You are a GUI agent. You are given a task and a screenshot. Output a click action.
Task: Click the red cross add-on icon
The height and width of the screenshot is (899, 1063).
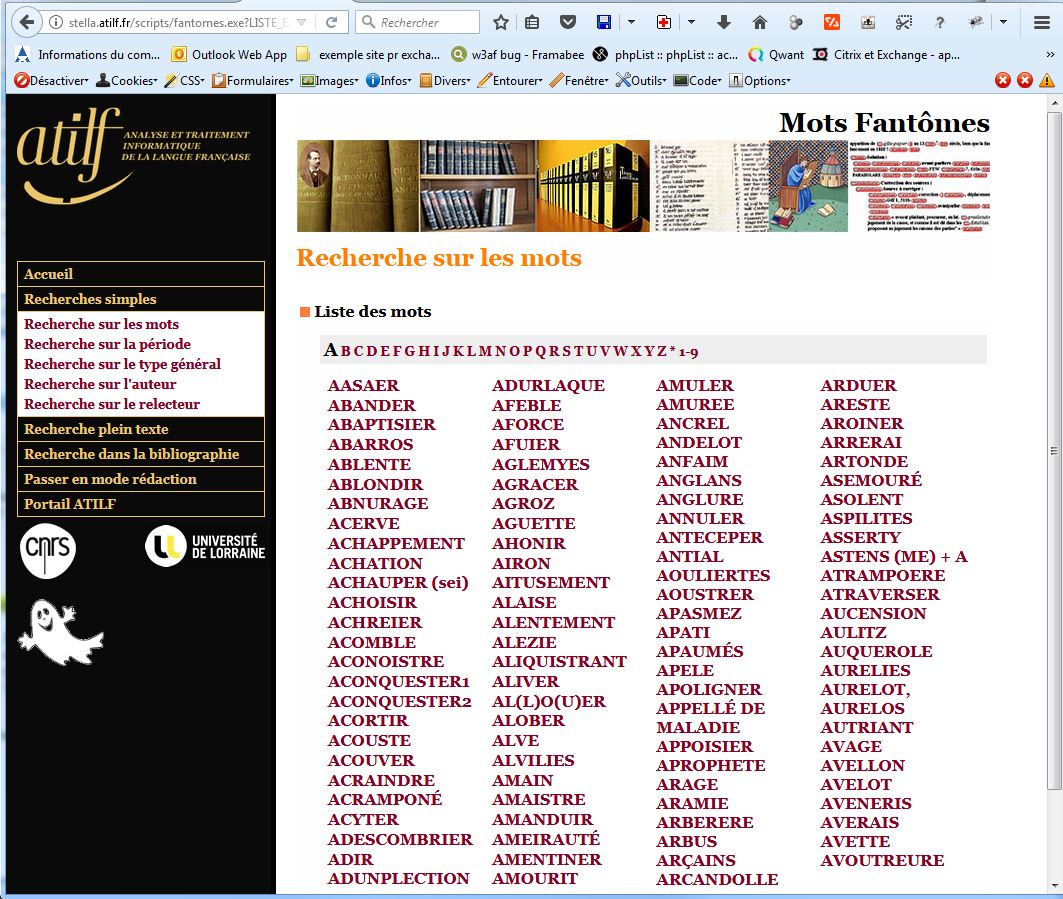(x=664, y=22)
